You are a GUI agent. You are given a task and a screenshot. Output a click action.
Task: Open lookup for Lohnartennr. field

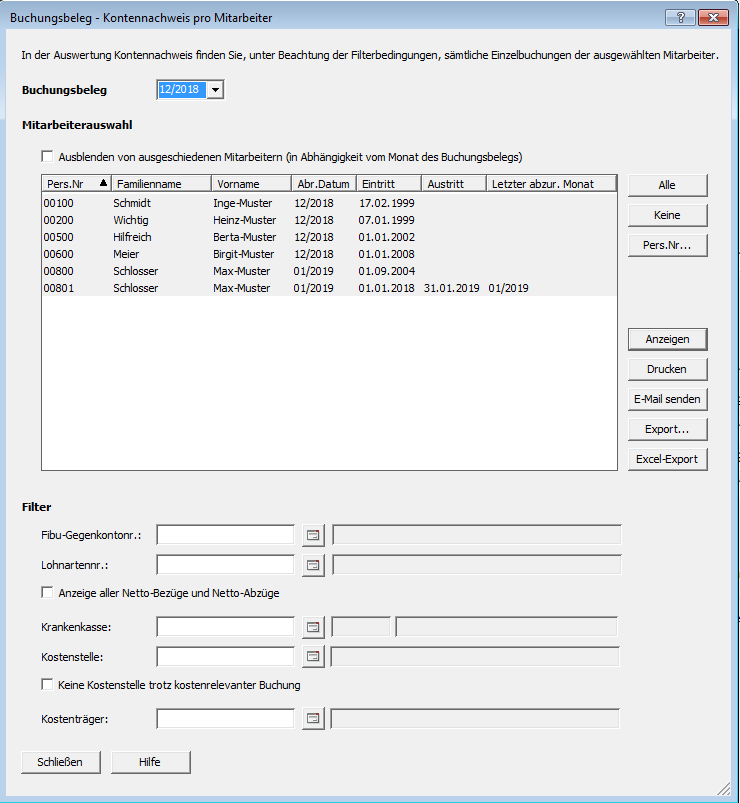click(x=313, y=565)
